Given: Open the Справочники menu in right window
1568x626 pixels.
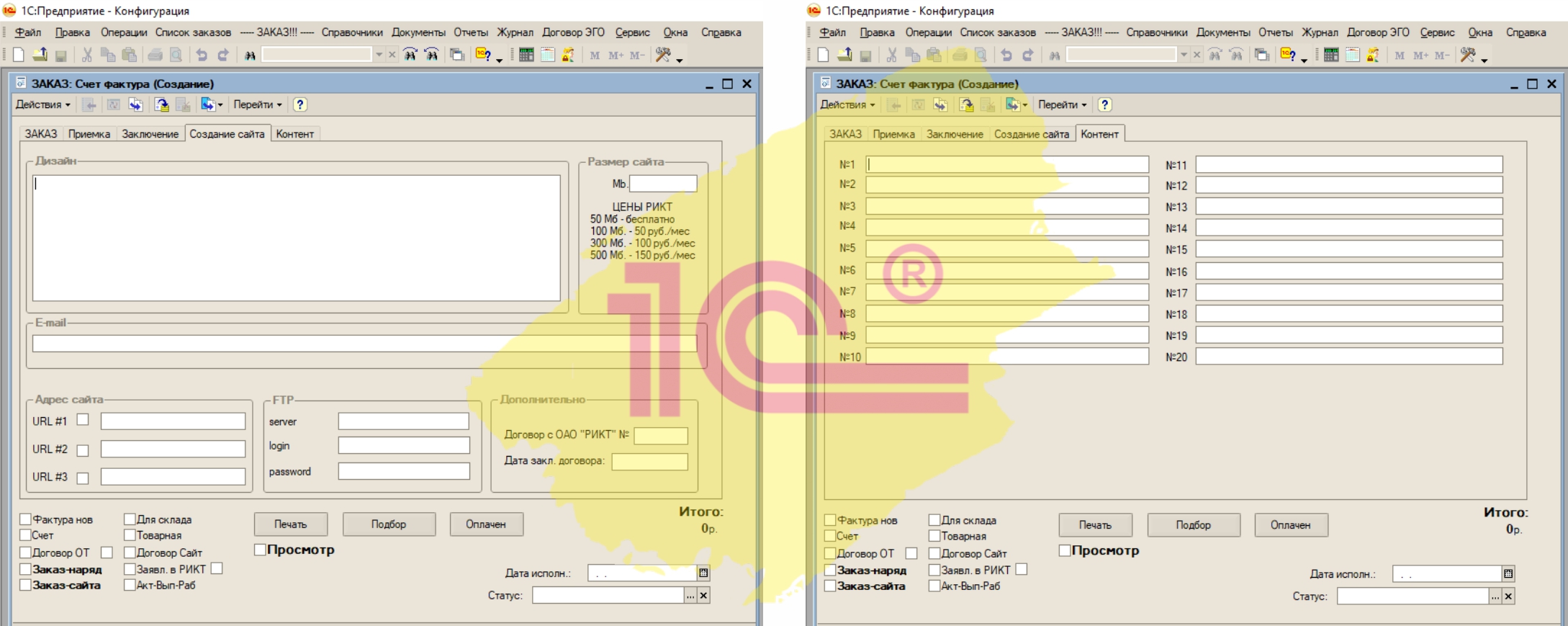Looking at the screenshot, I should [x=1156, y=32].
